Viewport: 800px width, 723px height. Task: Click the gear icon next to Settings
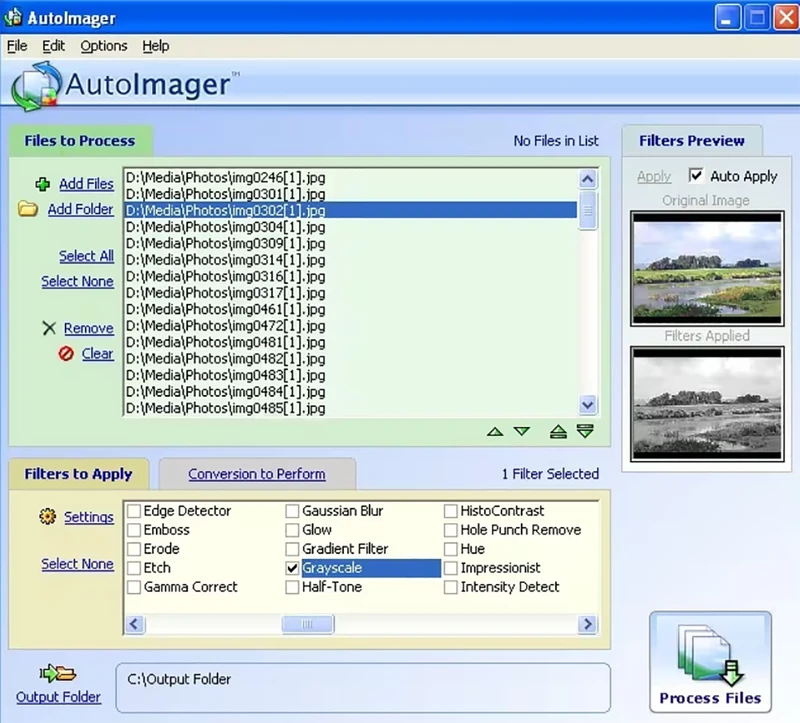pos(47,516)
